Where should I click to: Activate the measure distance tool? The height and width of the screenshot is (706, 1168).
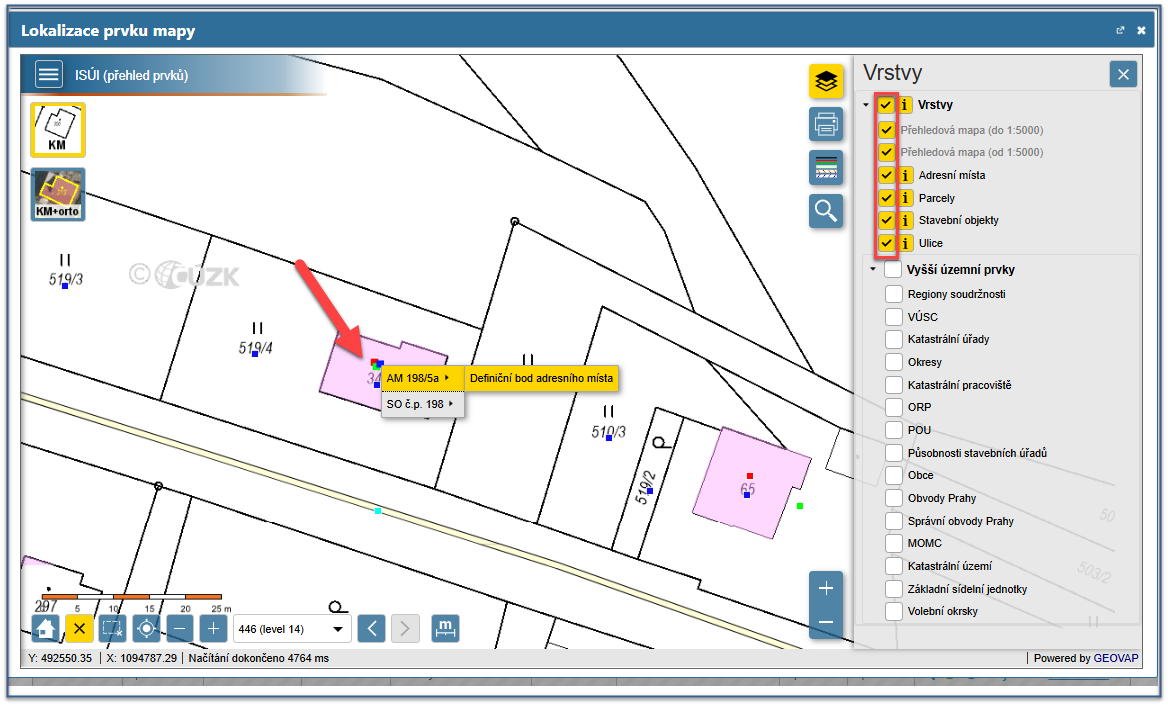click(445, 628)
